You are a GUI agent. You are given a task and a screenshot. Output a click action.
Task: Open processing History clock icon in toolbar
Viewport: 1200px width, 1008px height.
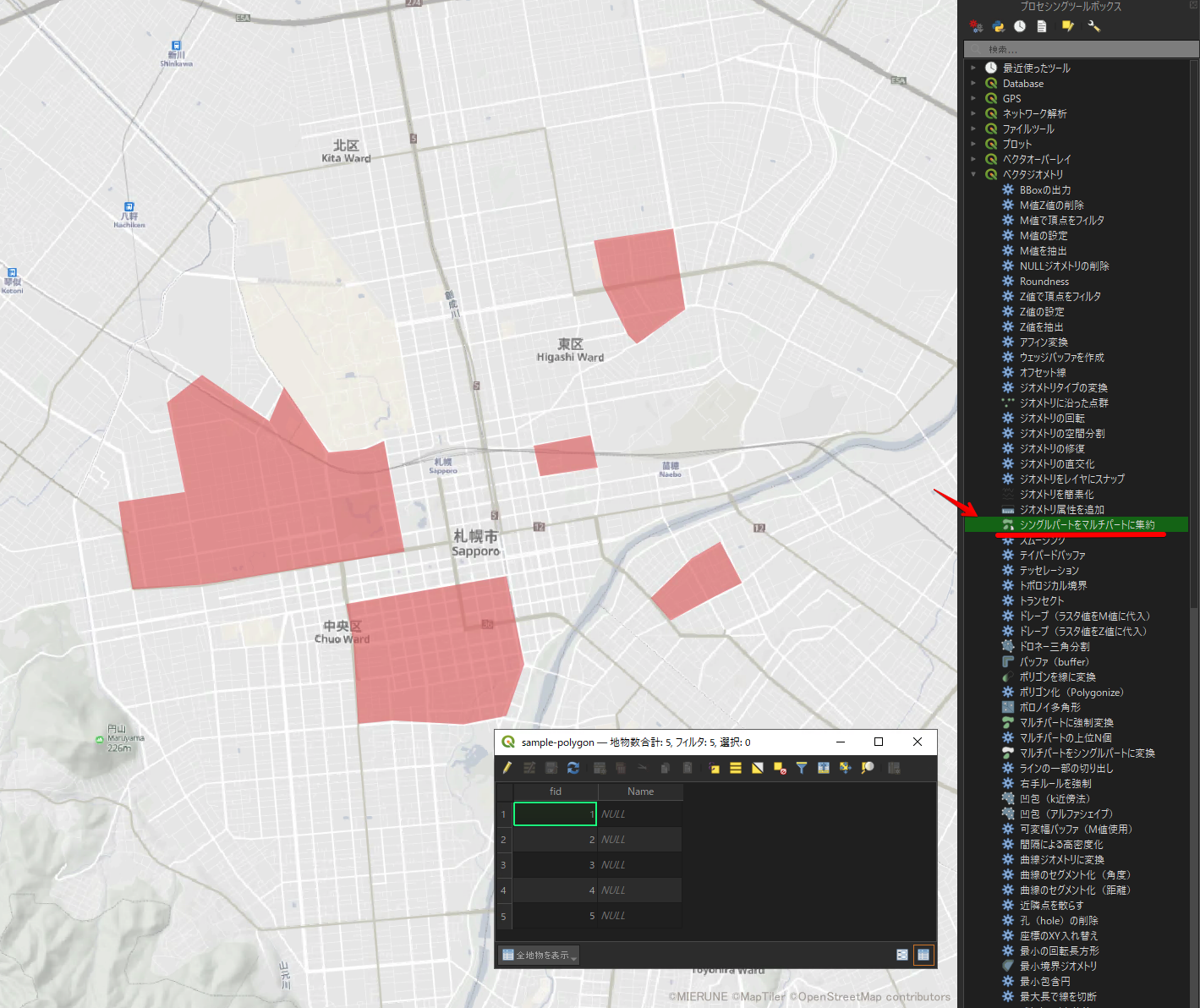(x=1020, y=26)
